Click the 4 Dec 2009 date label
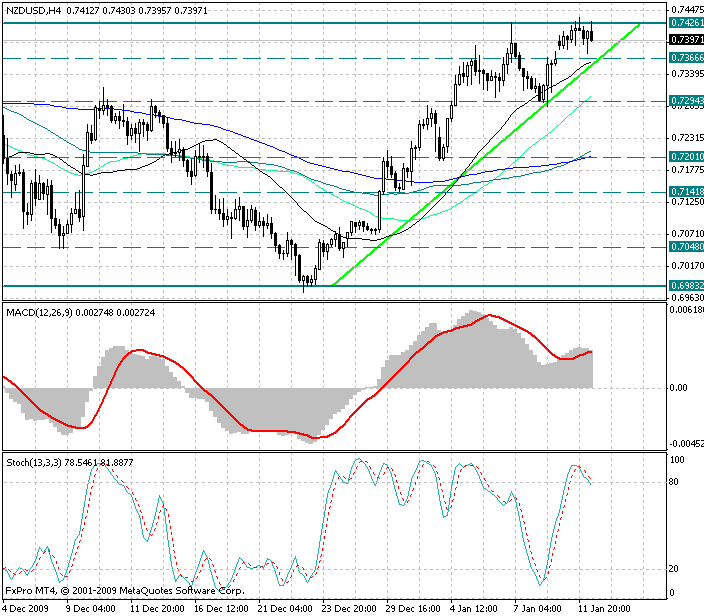The height and width of the screenshot is (616, 704). (26, 609)
